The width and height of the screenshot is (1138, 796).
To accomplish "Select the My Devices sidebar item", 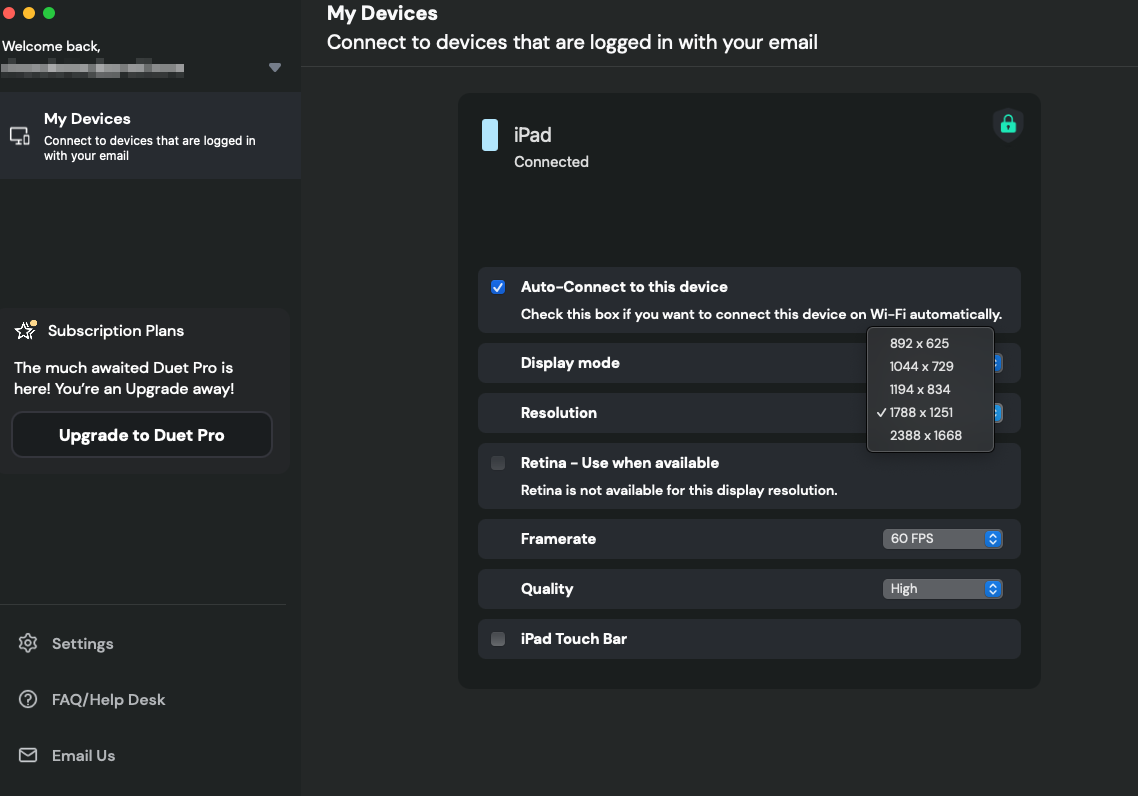I will point(150,136).
